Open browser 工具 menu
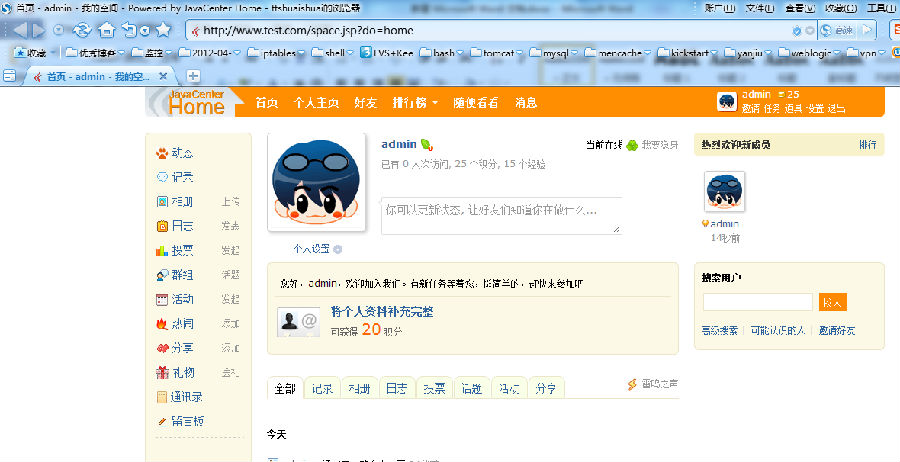Screen dimensions: 900x462 [x=881, y=8]
